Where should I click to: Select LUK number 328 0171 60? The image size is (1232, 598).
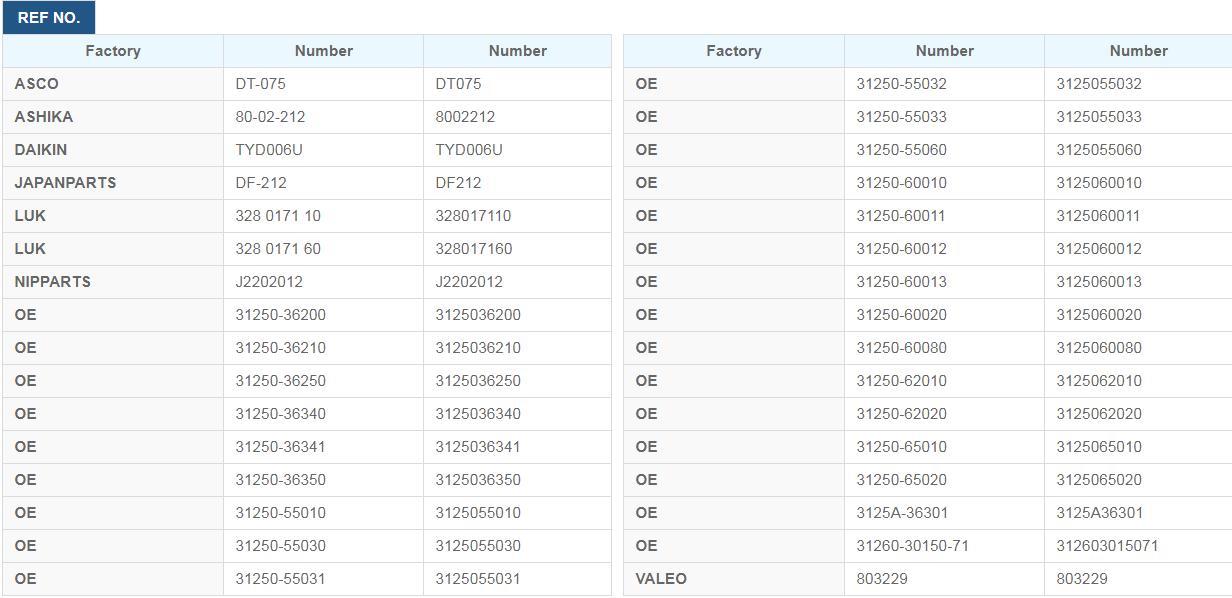(278, 249)
